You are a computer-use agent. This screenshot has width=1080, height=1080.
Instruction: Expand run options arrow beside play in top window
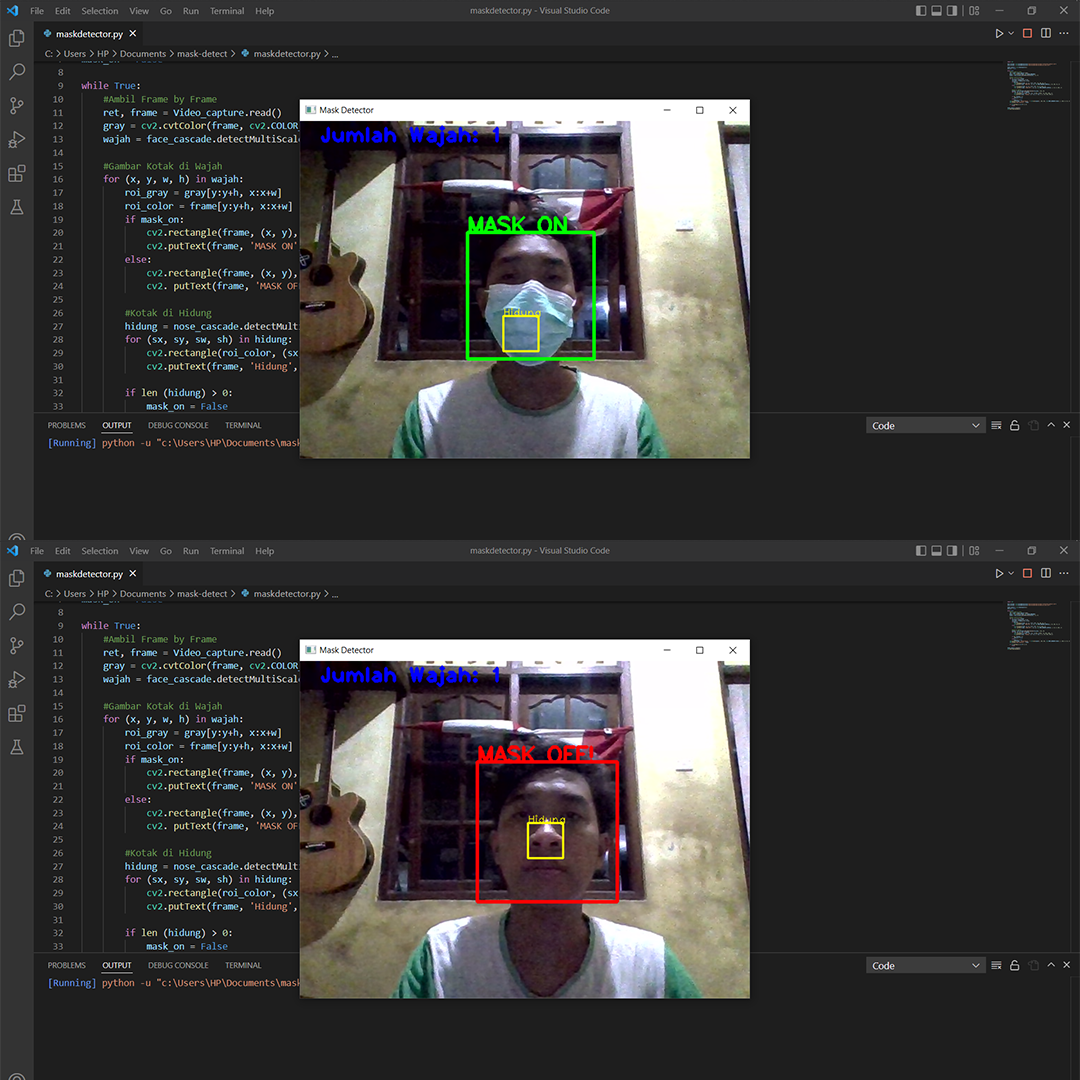(1011, 33)
